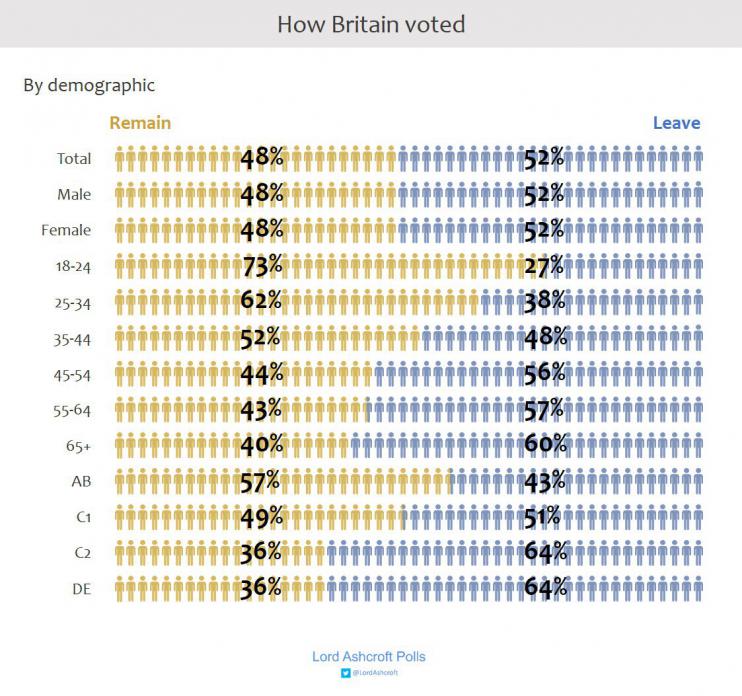Click the Female row label
Viewport: 742px width, 696px height.
point(66,230)
